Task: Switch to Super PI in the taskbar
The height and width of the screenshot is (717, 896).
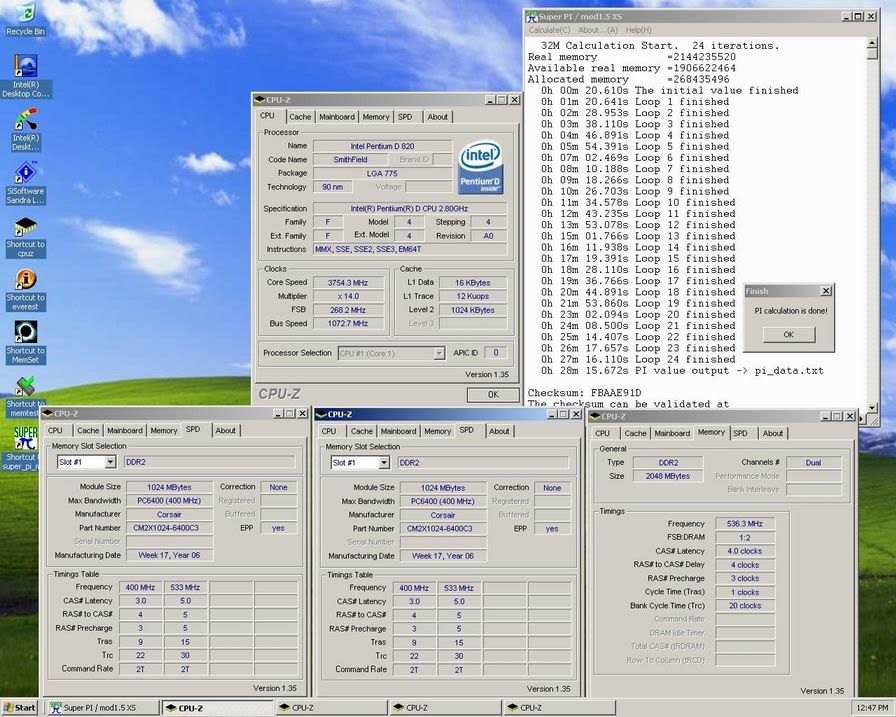Action: [x=99, y=708]
